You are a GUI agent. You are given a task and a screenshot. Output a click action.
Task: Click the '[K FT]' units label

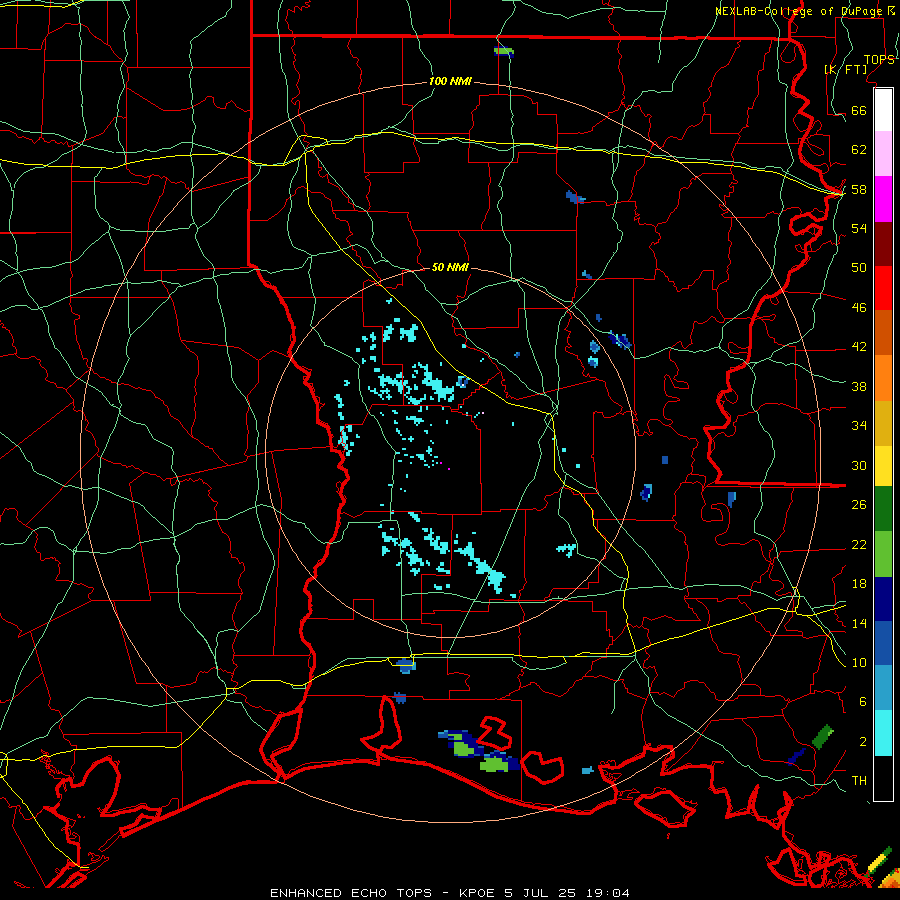point(846,70)
